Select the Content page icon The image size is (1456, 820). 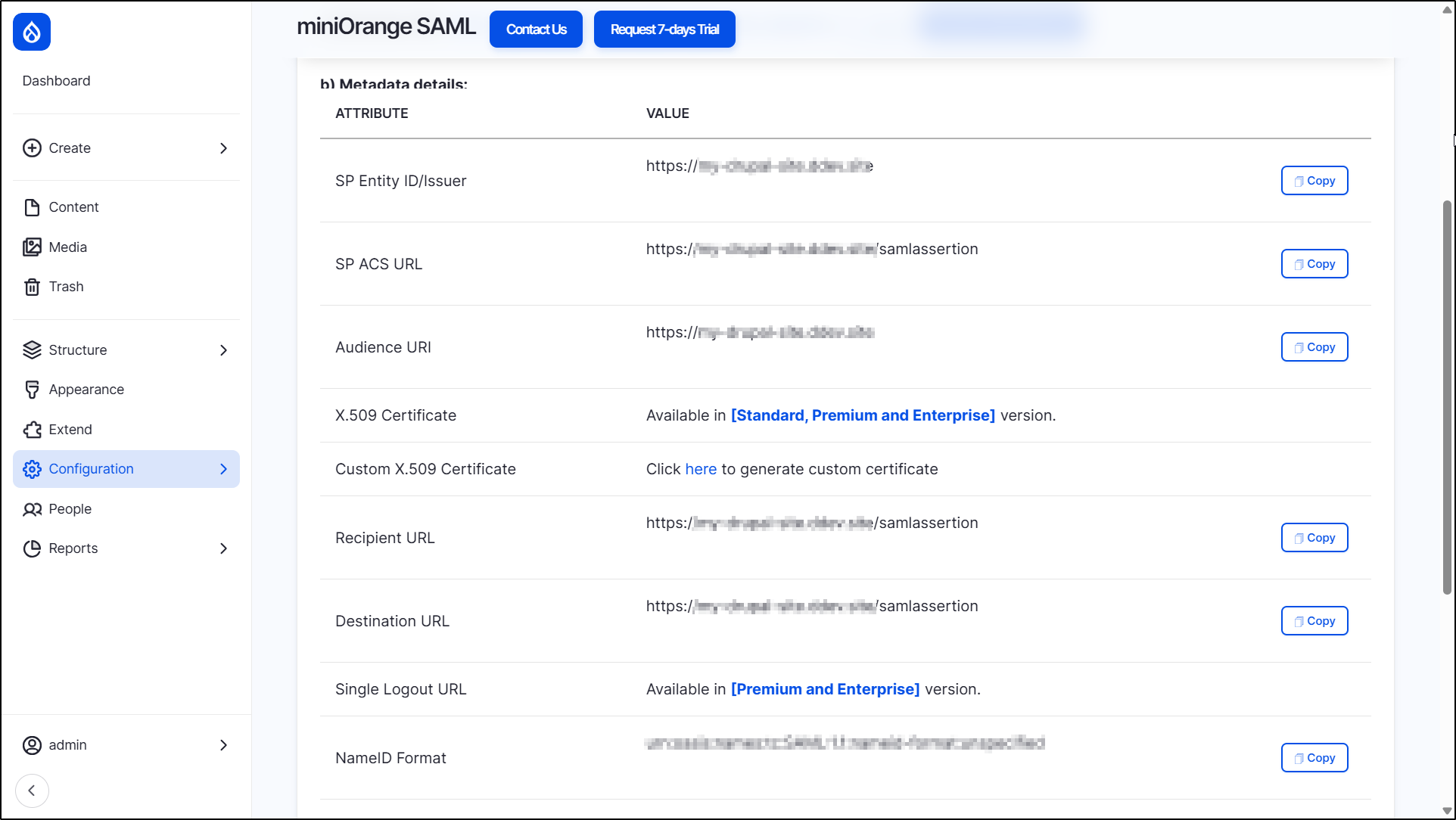32,207
